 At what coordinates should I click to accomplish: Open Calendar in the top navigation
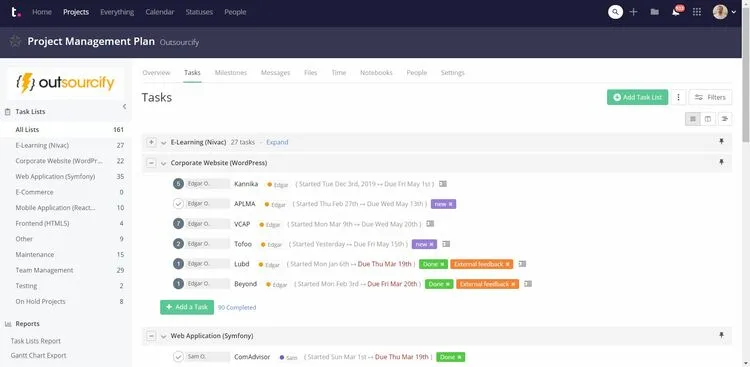click(x=160, y=12)
